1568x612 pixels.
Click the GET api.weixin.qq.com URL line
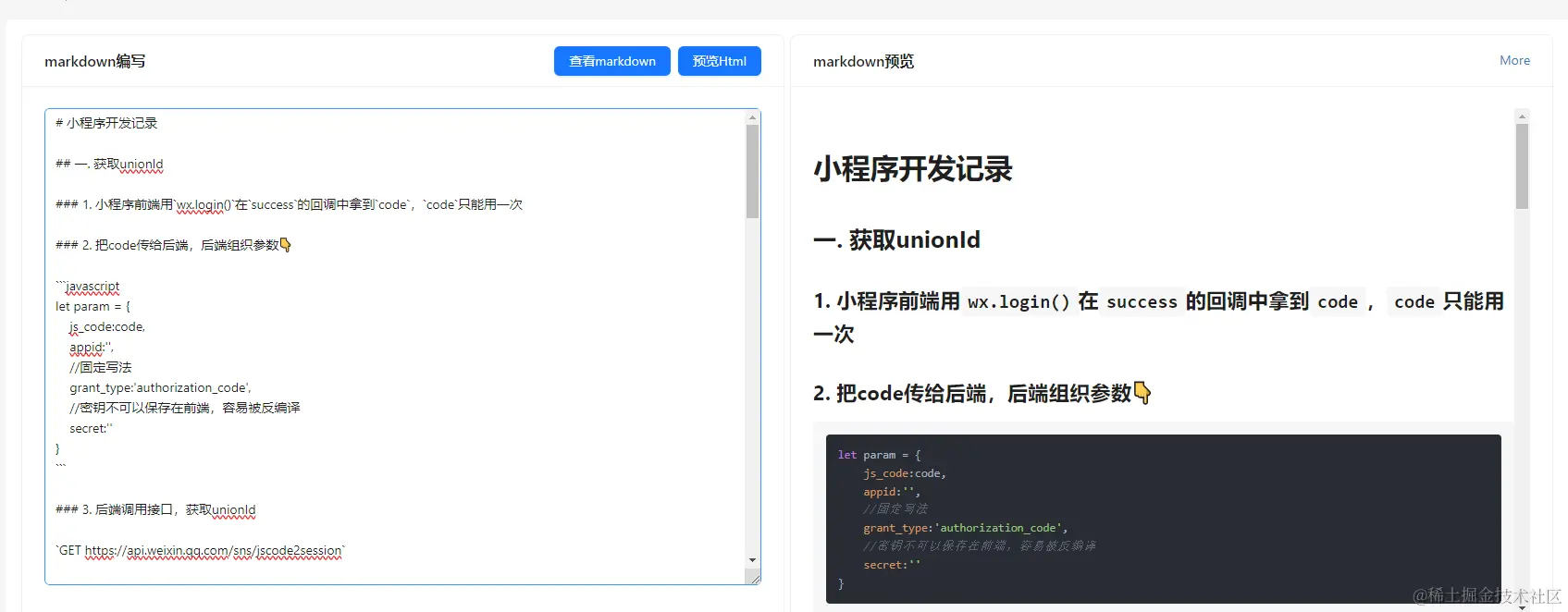point(200,550)
